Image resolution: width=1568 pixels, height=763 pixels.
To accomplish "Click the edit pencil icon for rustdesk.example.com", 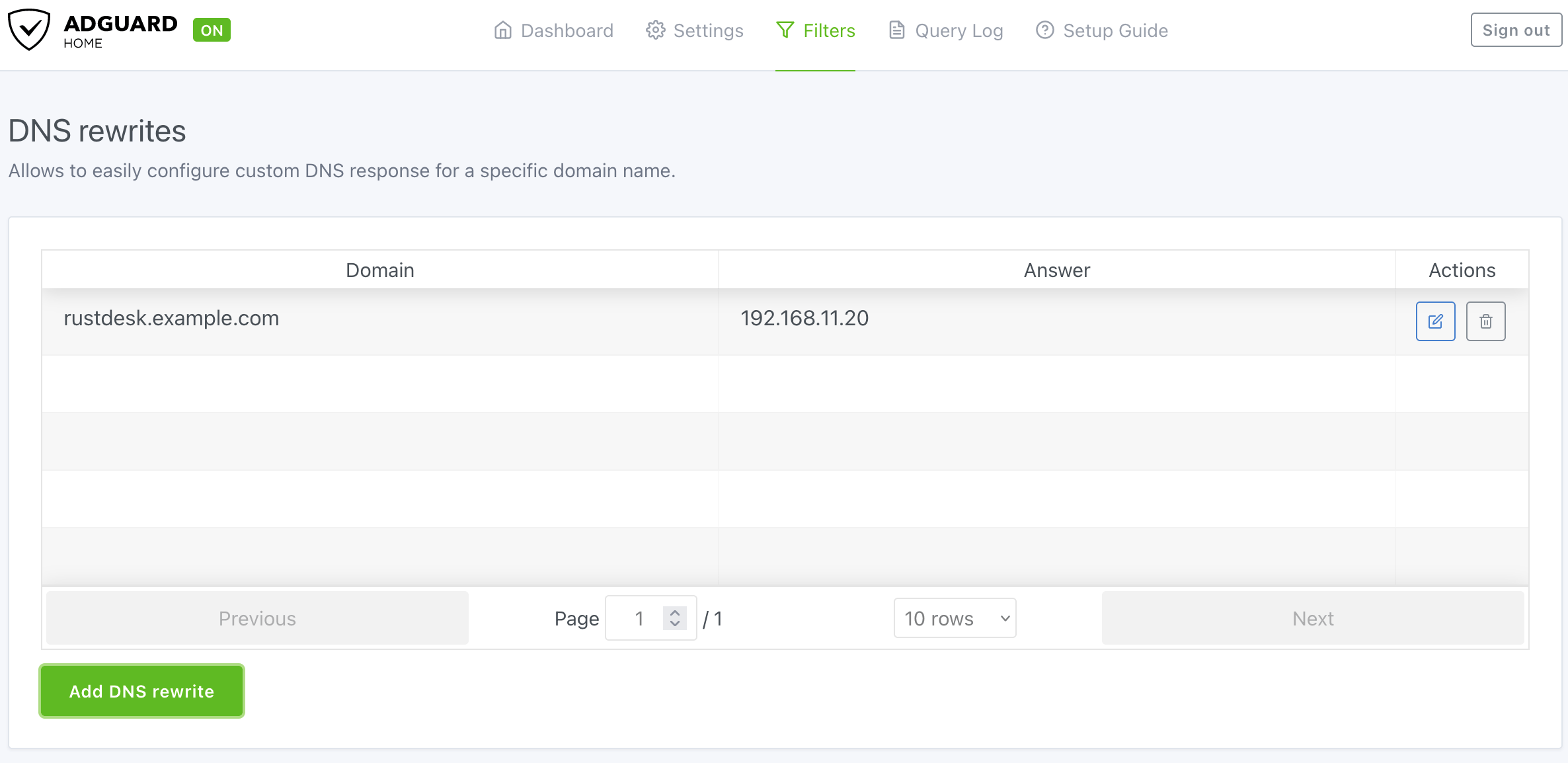I will [1435, 321].
